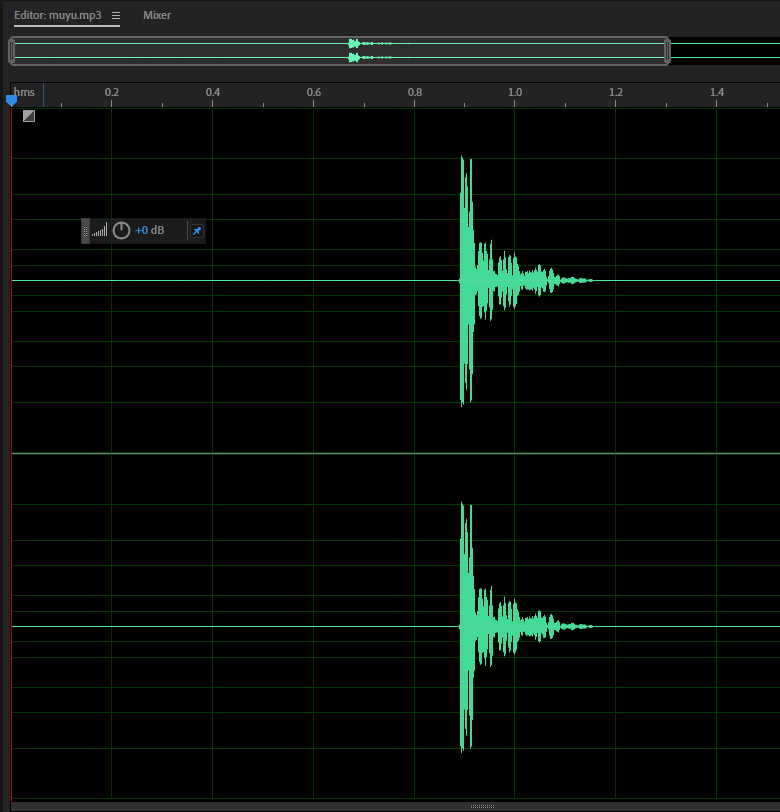Click the overview area right of the navigator
The width and height of the screenshot is (780, 812).
[725, 51]
